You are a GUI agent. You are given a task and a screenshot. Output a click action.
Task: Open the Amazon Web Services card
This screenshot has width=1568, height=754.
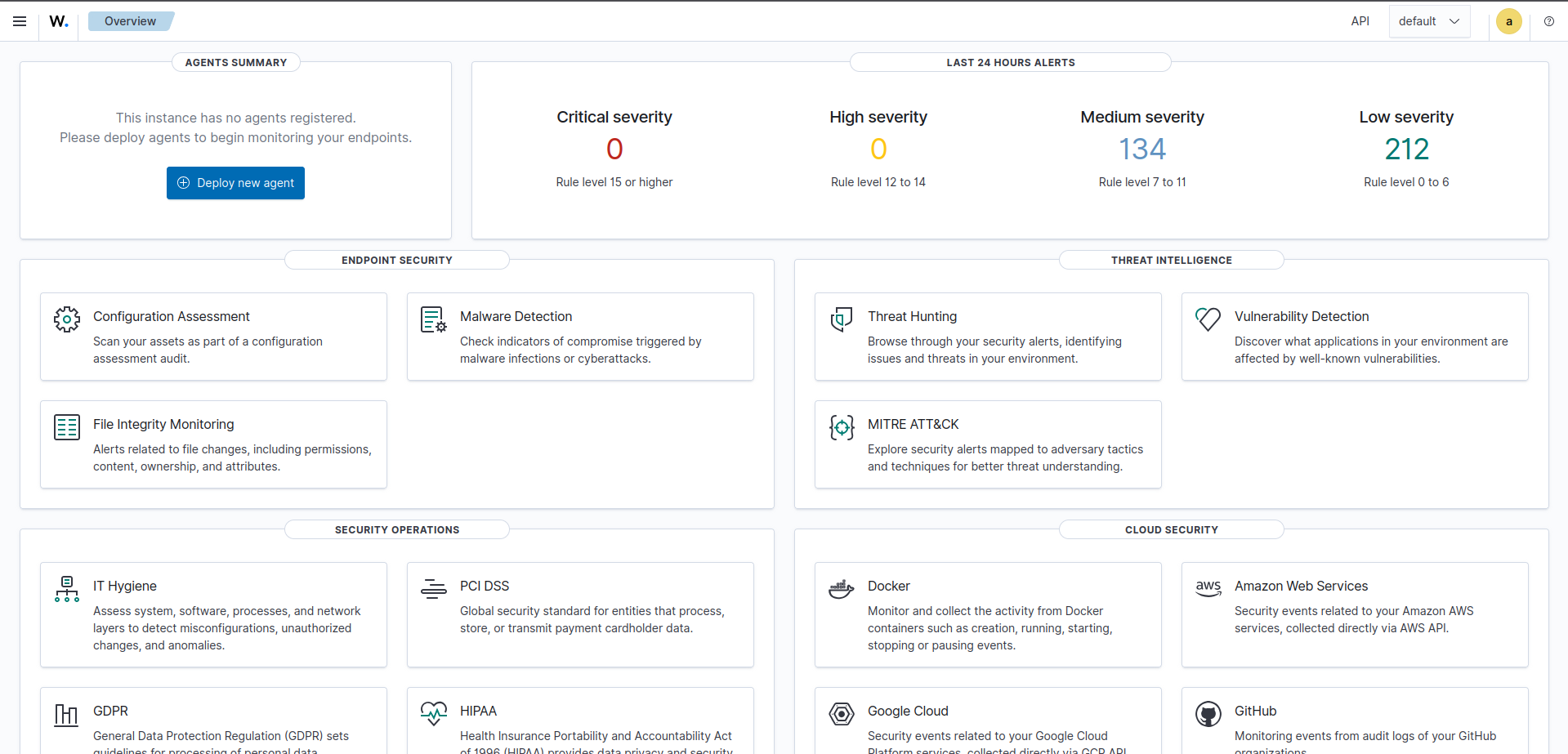tap(1354, 614)
